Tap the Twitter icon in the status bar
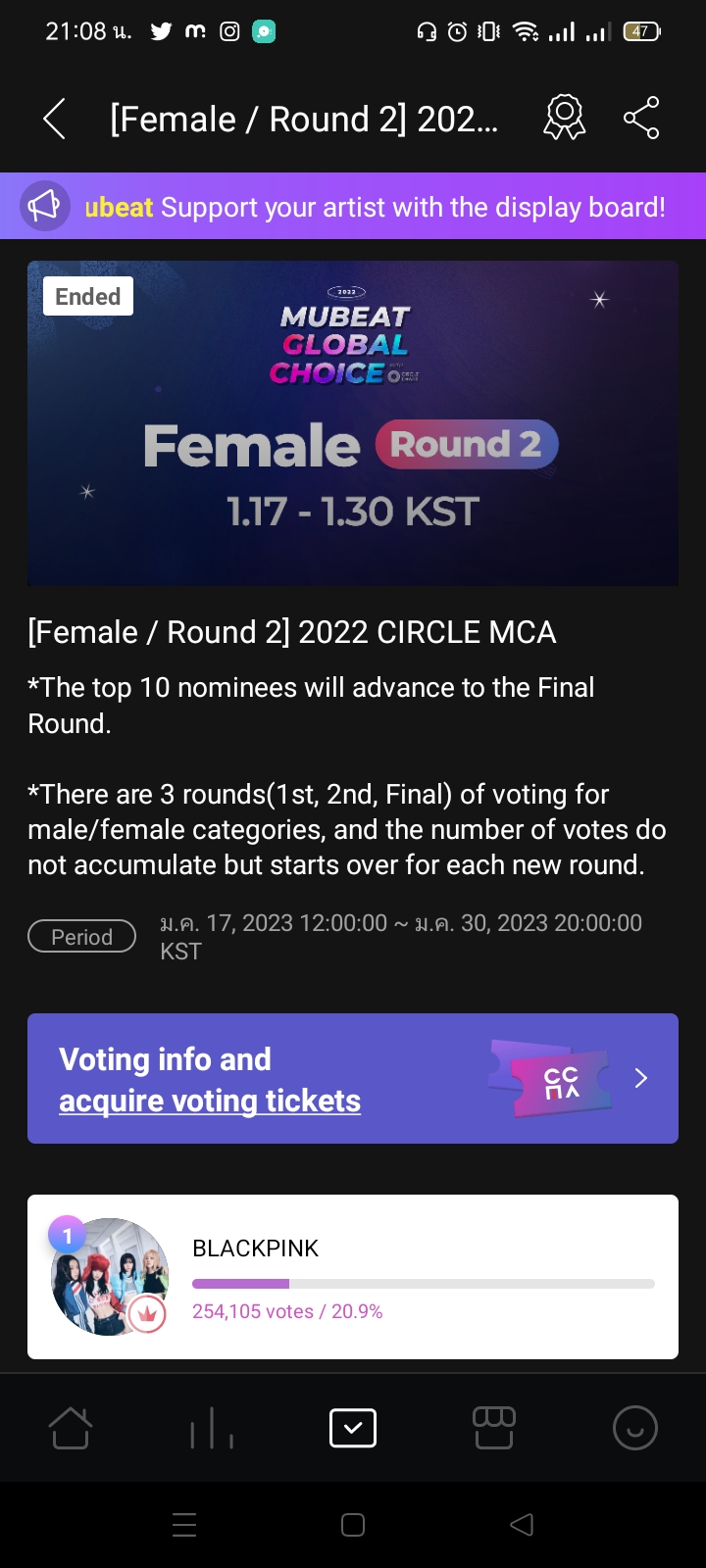Screen dimensions: 706x1568 (161, 31)
